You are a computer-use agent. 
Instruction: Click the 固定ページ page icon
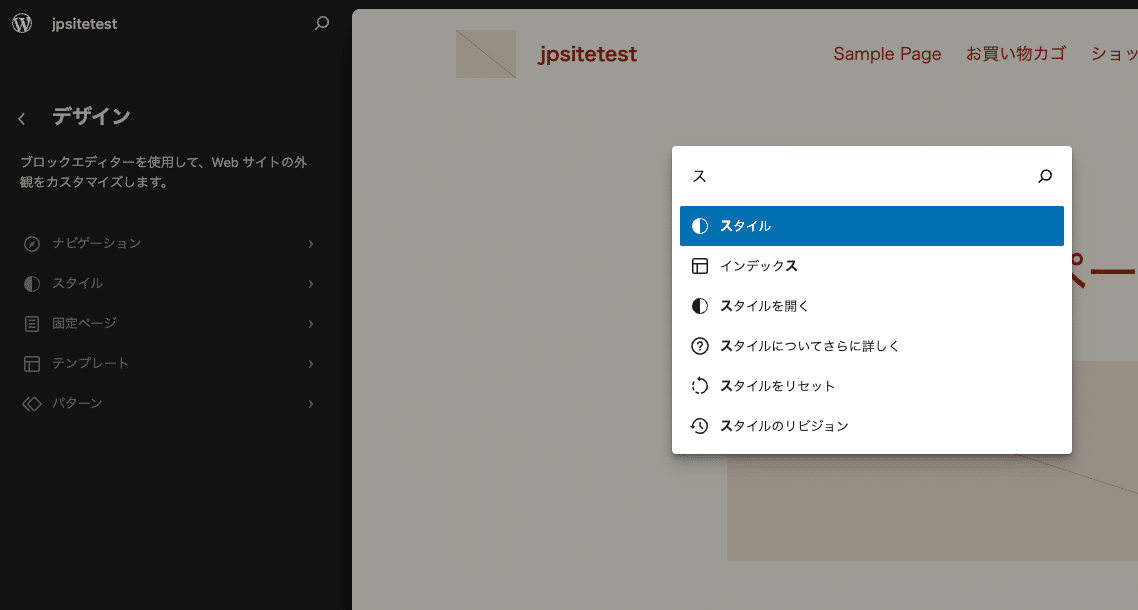coord(29,323)
